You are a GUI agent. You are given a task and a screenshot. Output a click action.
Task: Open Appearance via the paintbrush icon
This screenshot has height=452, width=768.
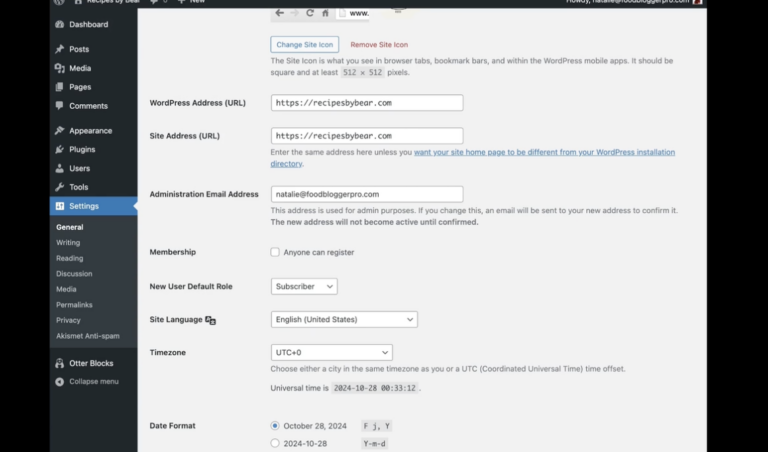tap(60, 130)
